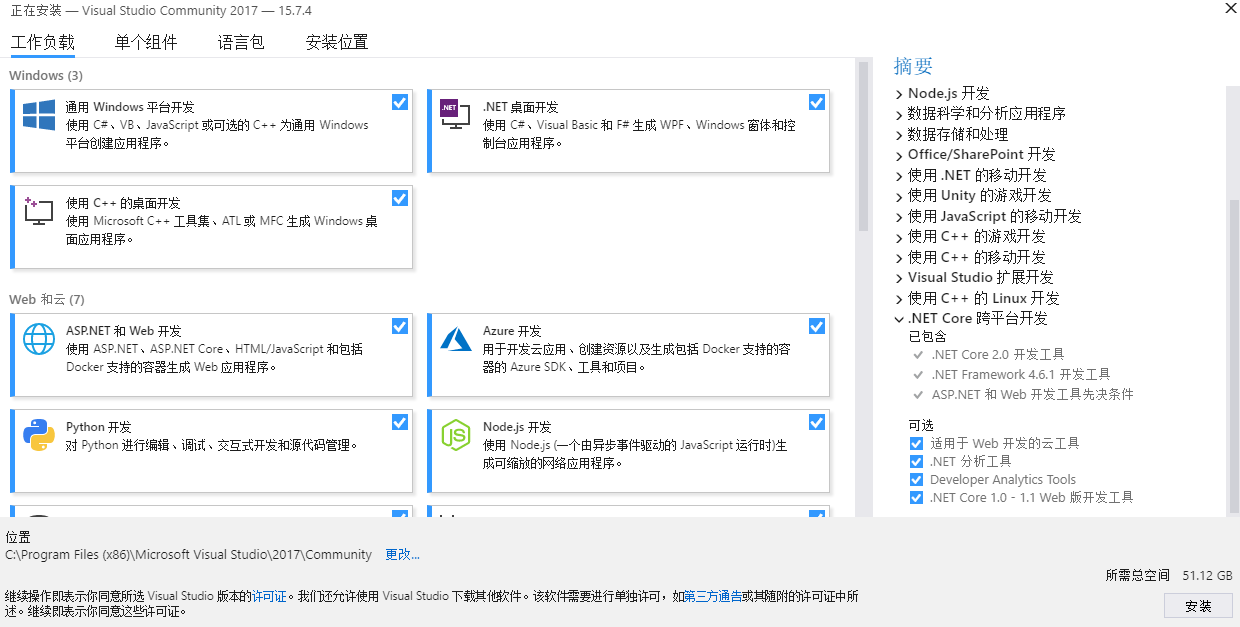This screenshot has width=1240, height=627.
Task: Uncheck the Node.js 开发 workload card checkbox
Action: (817, 422)
